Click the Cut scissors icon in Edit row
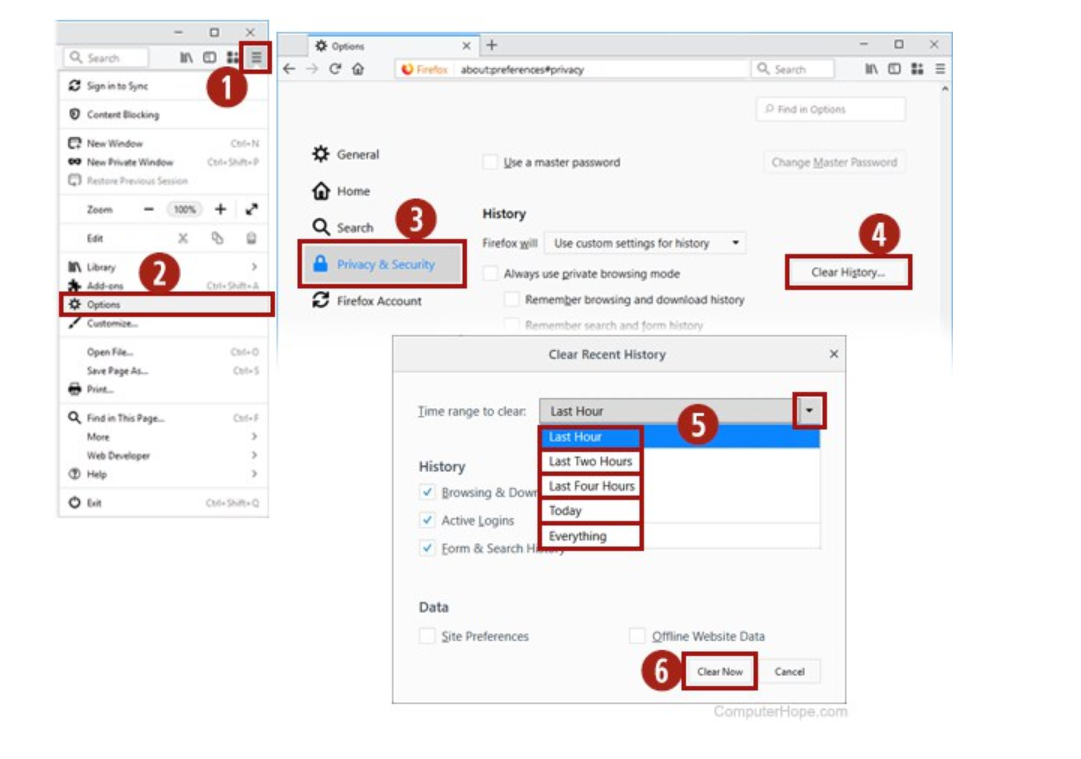The height and width of the screenshot is (759, 1081). [x=183, y=239]
